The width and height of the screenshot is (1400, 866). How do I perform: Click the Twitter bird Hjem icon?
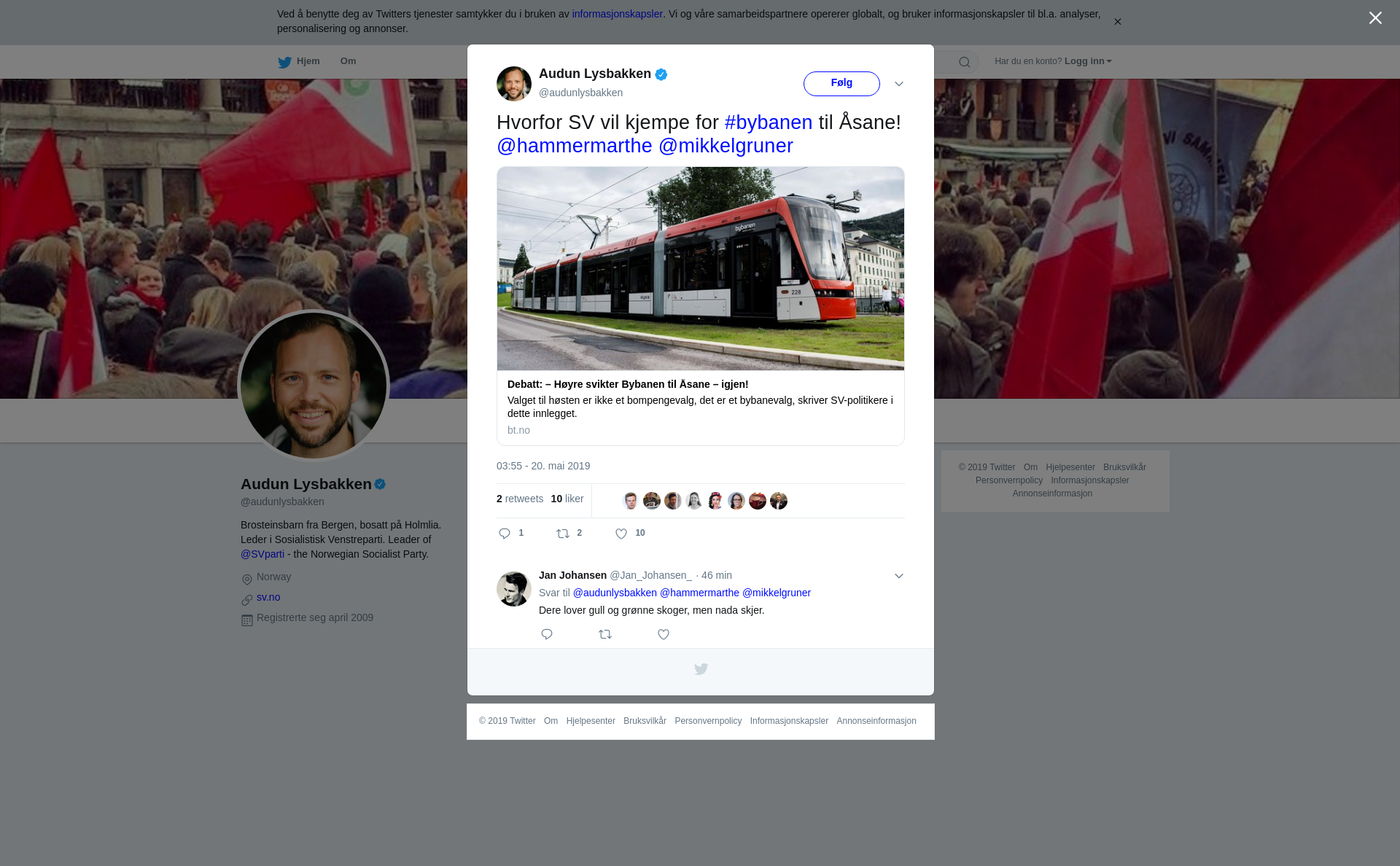285,62
